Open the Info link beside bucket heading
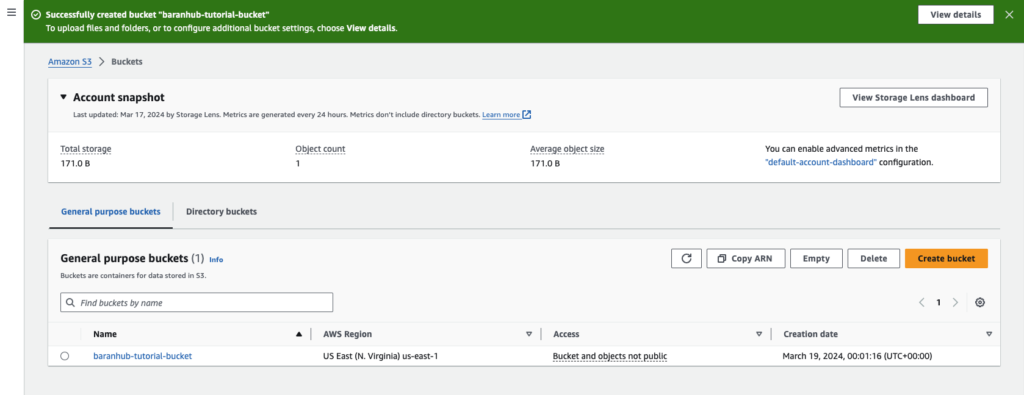Viewport: 1024px width, 395px height. 216,260
